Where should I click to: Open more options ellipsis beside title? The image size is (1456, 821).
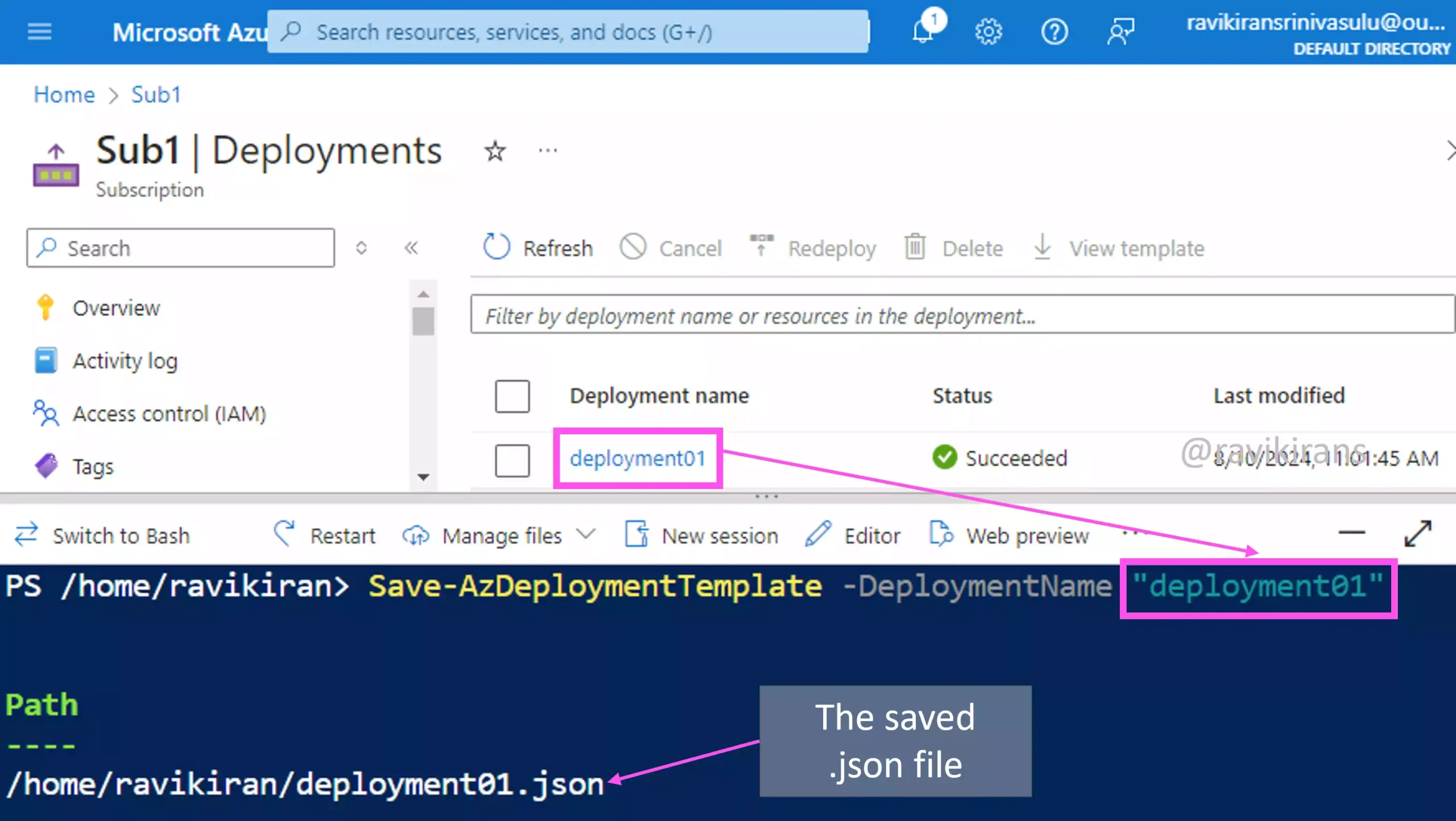tap(548, 151)
